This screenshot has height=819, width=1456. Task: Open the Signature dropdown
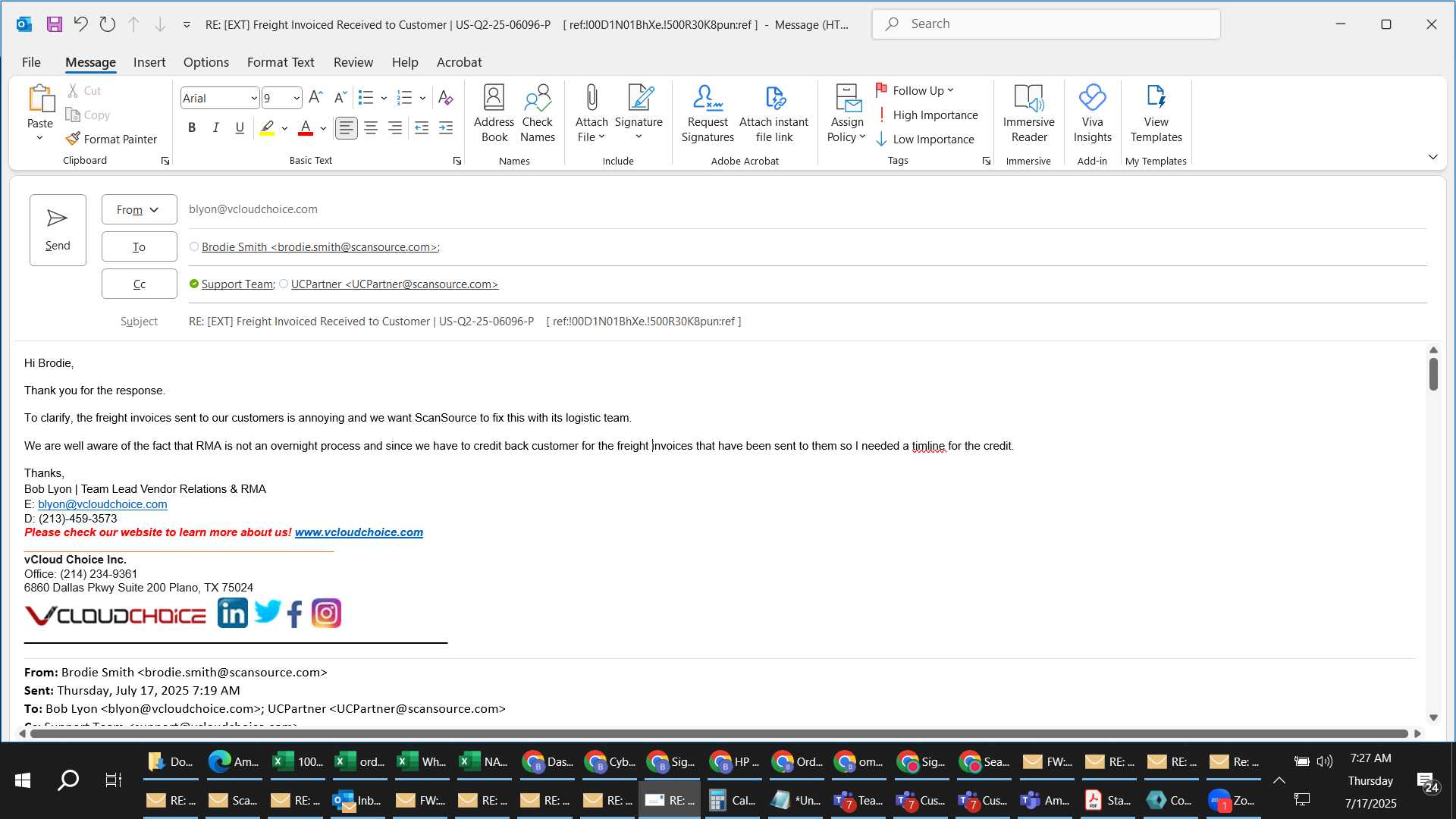pyautogui.click(x=639, y=114)
